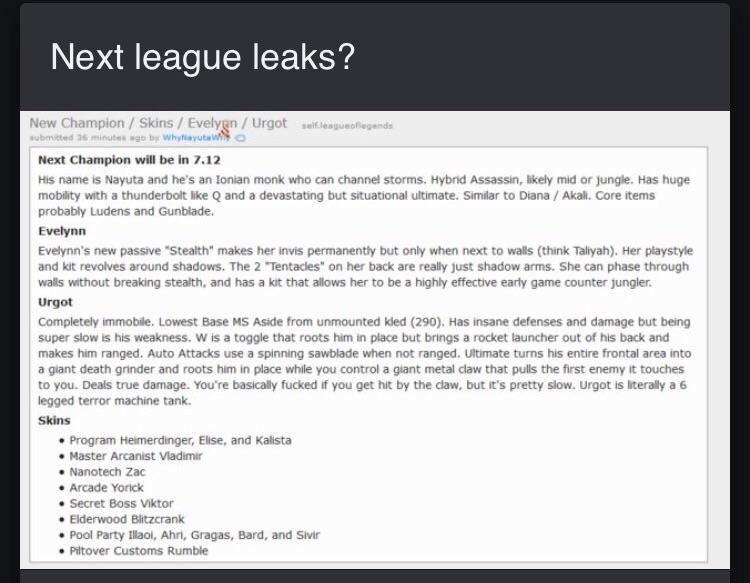Select the bold Evelynn section heading
The width and height of the screenshot is (750, 583).
(62, 231)
